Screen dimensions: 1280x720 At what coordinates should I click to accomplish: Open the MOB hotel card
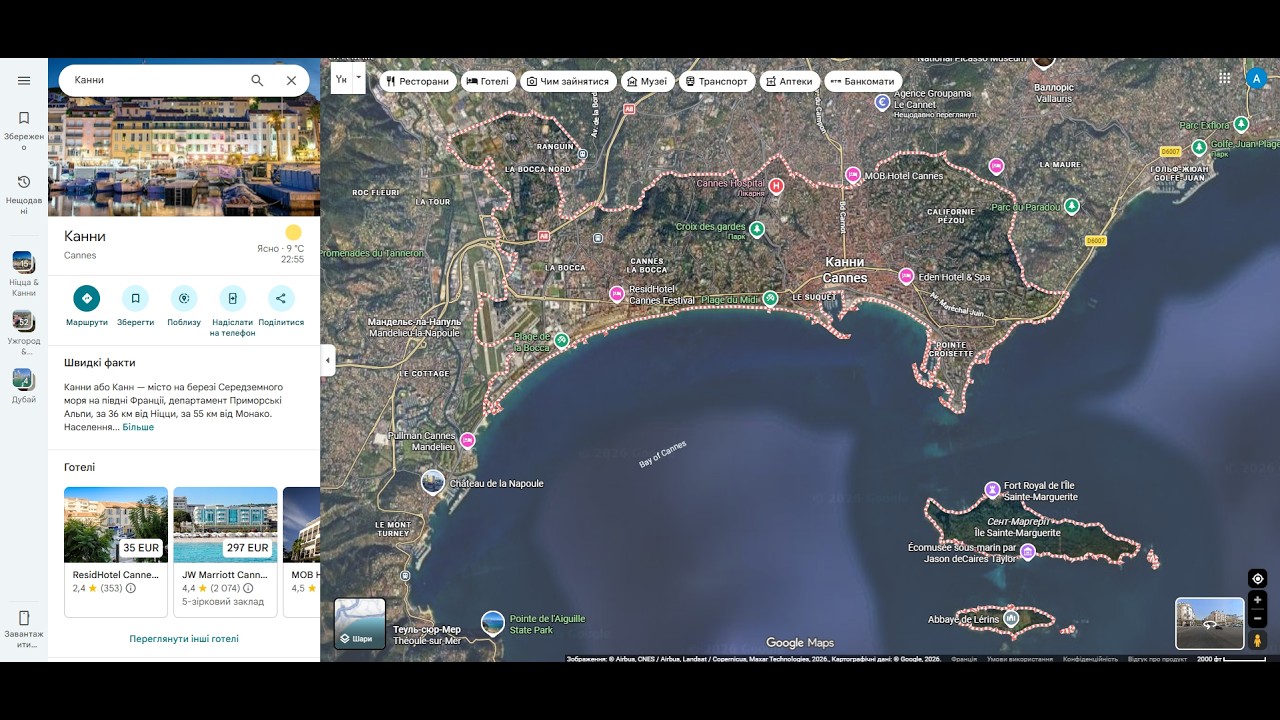301,552
